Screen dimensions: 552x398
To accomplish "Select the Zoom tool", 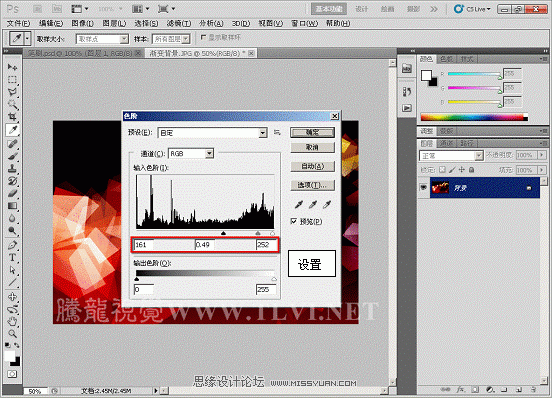I will (x=12, y=333).
